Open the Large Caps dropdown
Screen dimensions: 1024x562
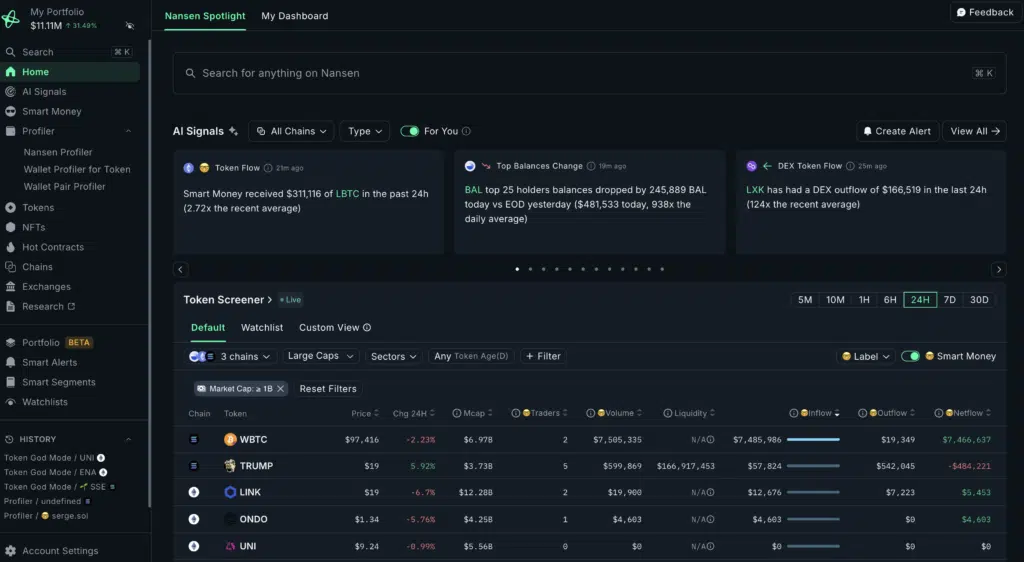321,356
